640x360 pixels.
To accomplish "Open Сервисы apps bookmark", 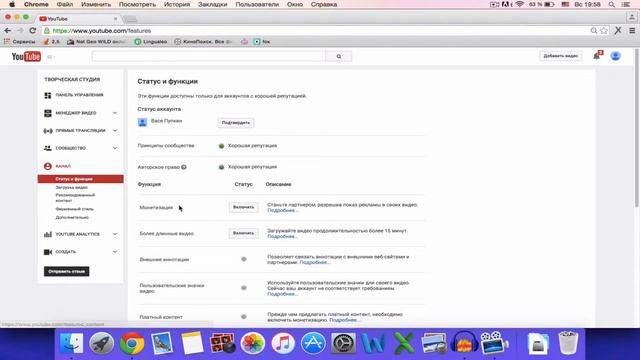I will [20, 42].
